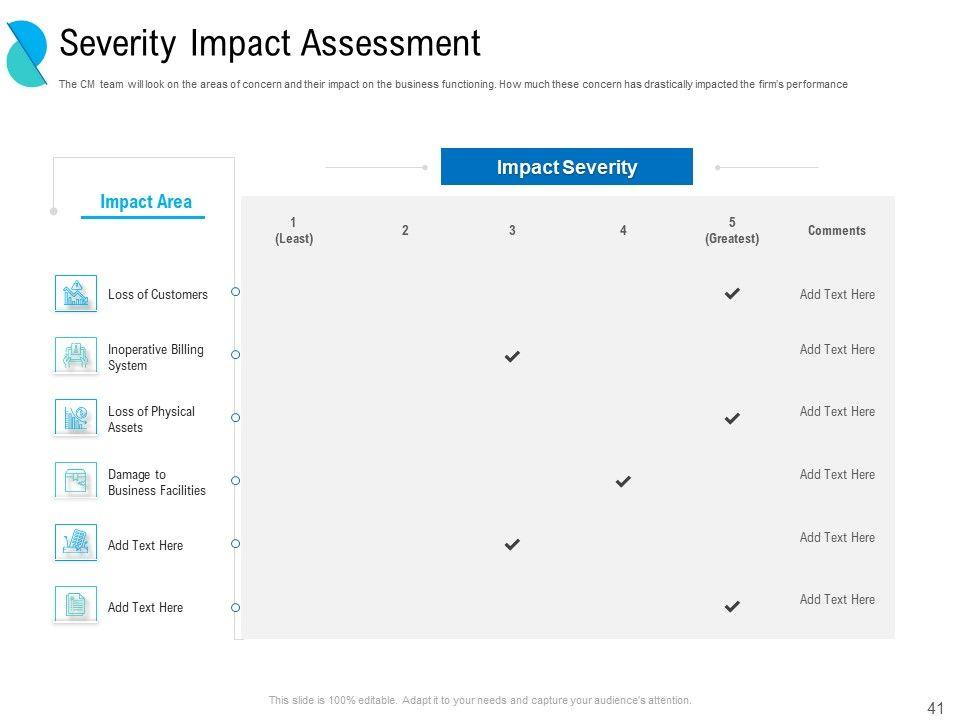
Task: Select the Damage to Business Facilities icon
Action: [x=76, y=481]
